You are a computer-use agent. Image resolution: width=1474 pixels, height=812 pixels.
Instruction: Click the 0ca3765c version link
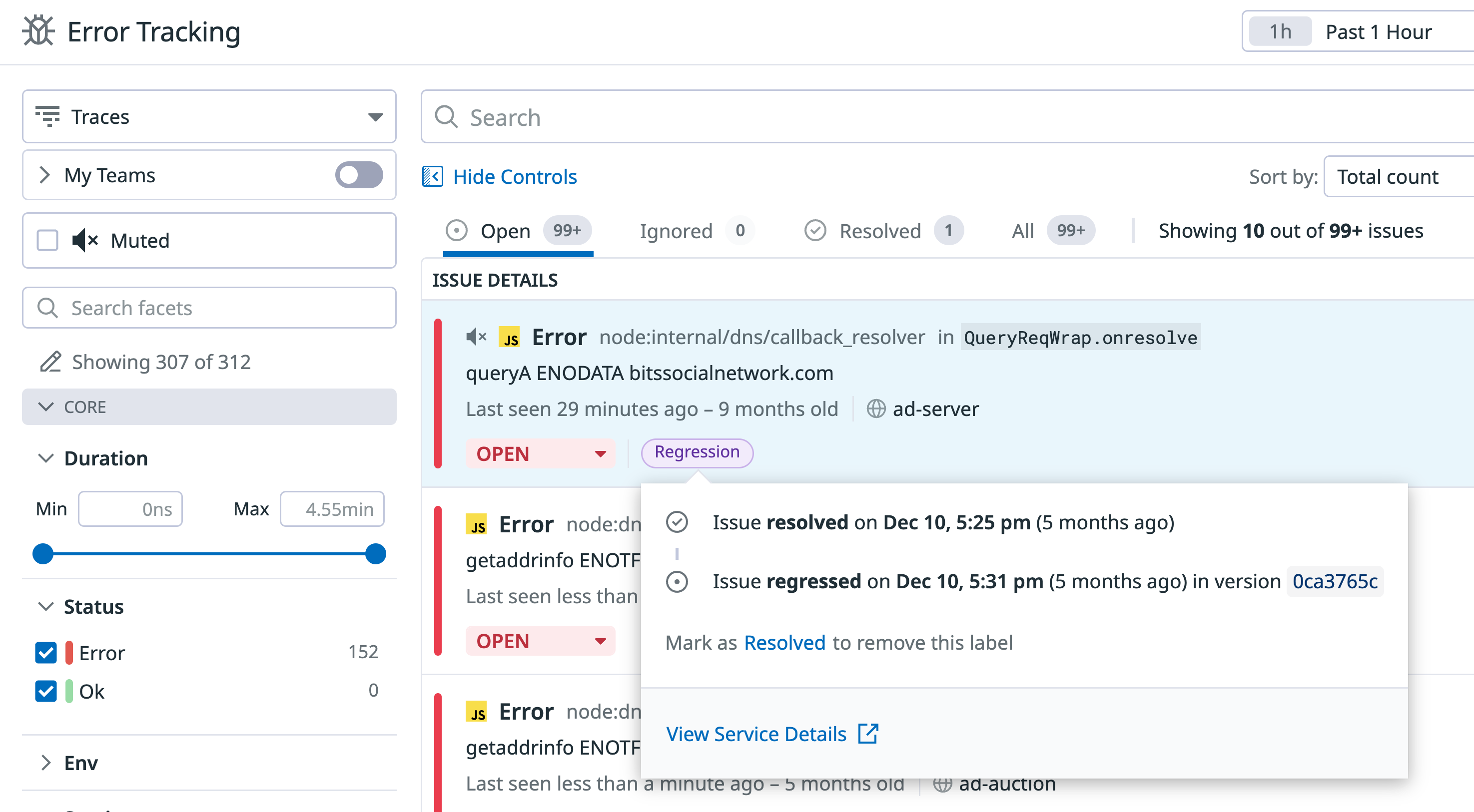[1335, 582]
